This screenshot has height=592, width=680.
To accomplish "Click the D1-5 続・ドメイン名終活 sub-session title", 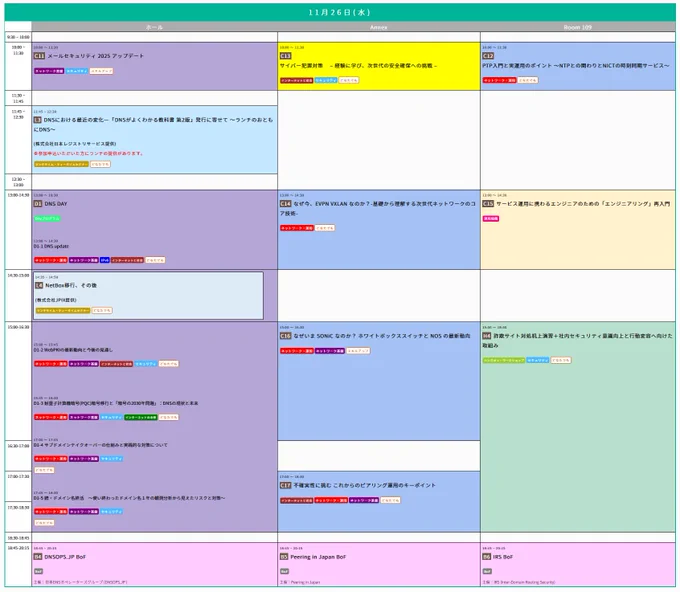I will 129,498.
